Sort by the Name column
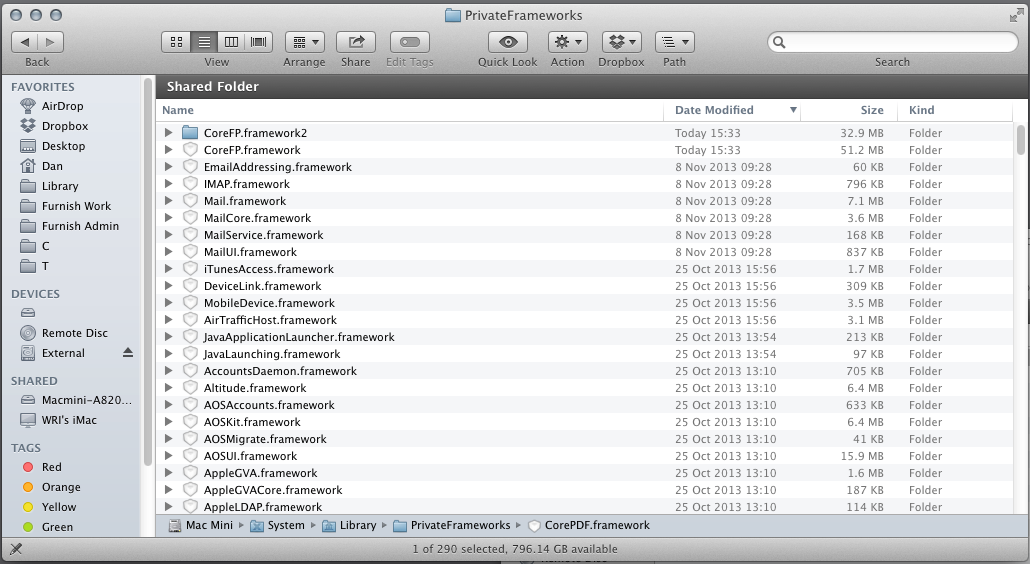 coord(410,110)
